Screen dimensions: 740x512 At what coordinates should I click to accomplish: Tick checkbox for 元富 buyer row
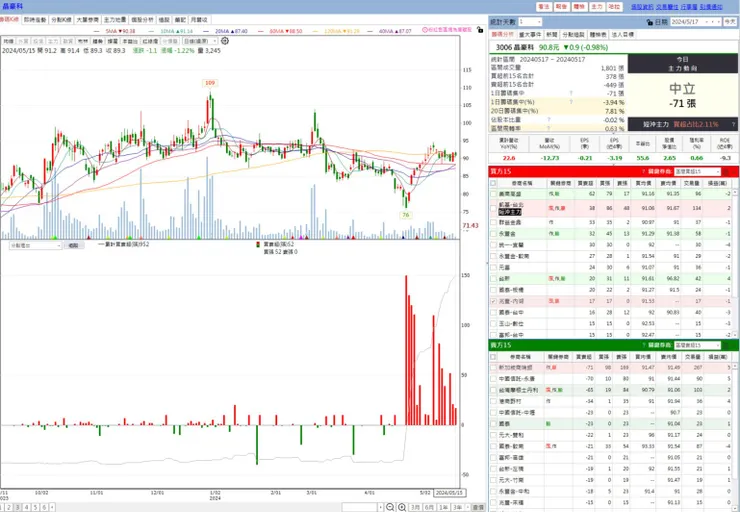(493, 268)
